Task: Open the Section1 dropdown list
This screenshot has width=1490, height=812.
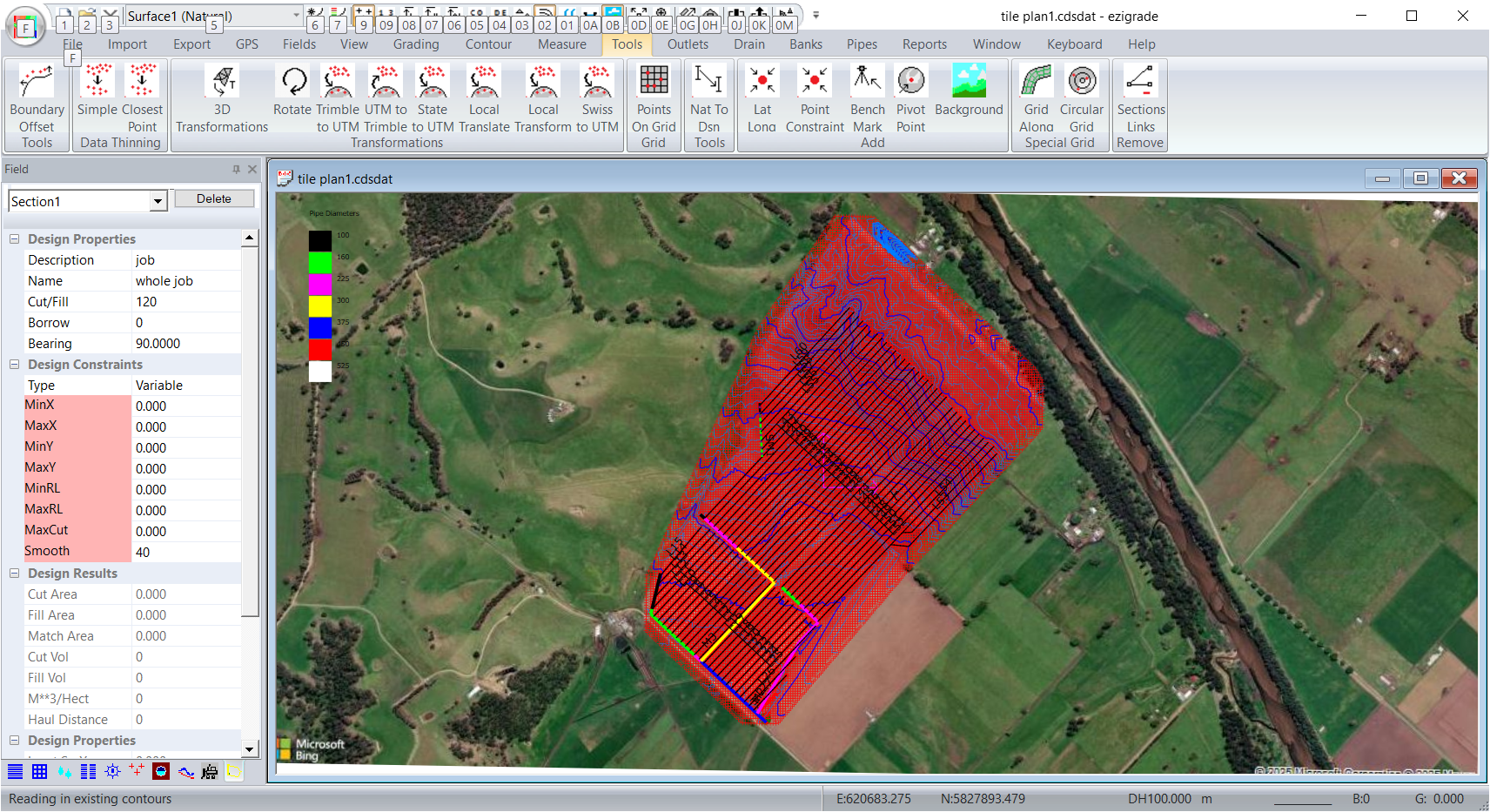Action: point(158,202)
